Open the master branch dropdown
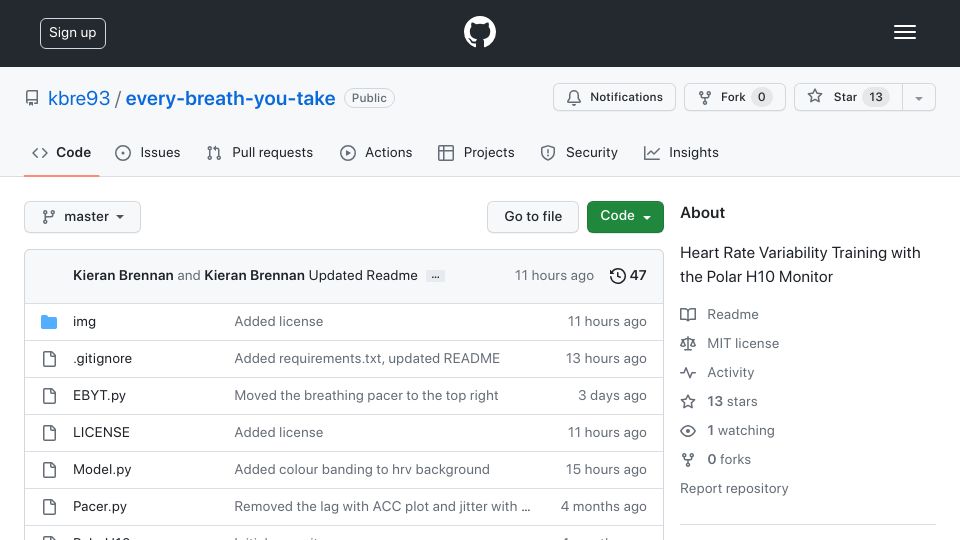This screenshot has width=960, height=540. tap(83, 217)
